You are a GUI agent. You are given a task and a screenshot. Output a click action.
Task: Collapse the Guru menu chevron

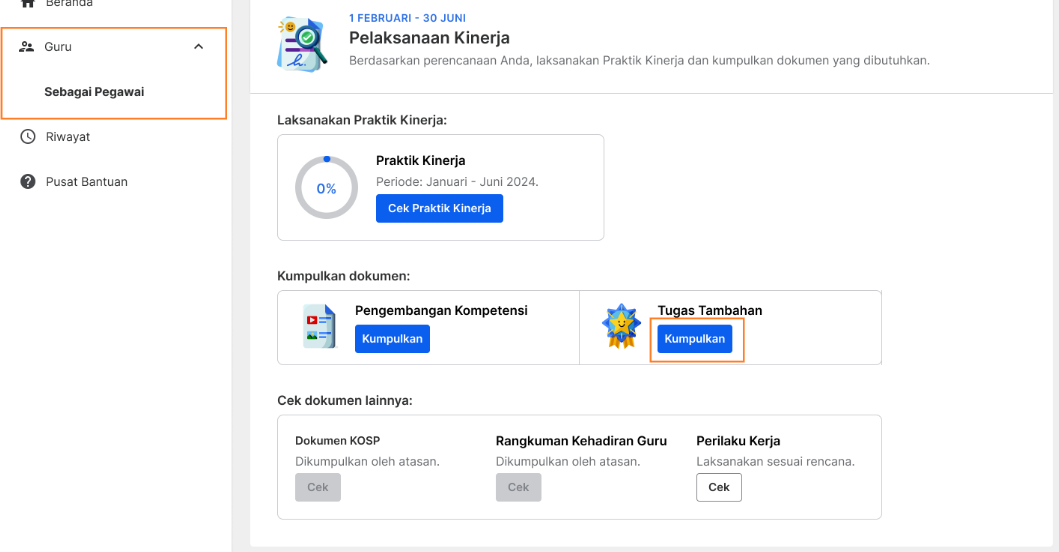[199, 47]
